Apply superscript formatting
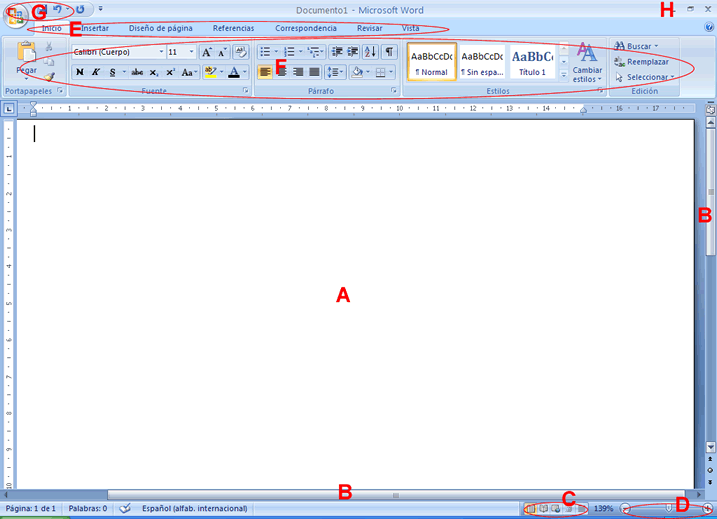The image size is (717, 519). coord(170,72)
